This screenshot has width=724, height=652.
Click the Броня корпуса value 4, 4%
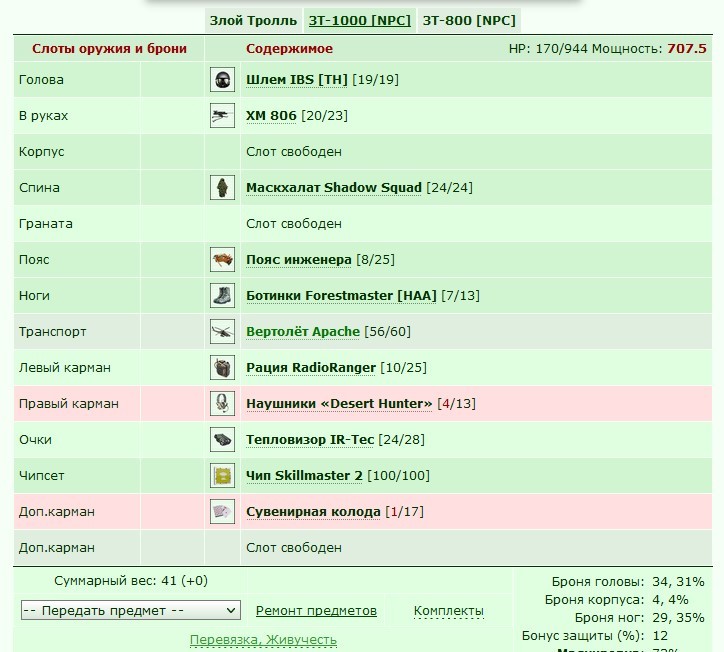click(670, 600)
